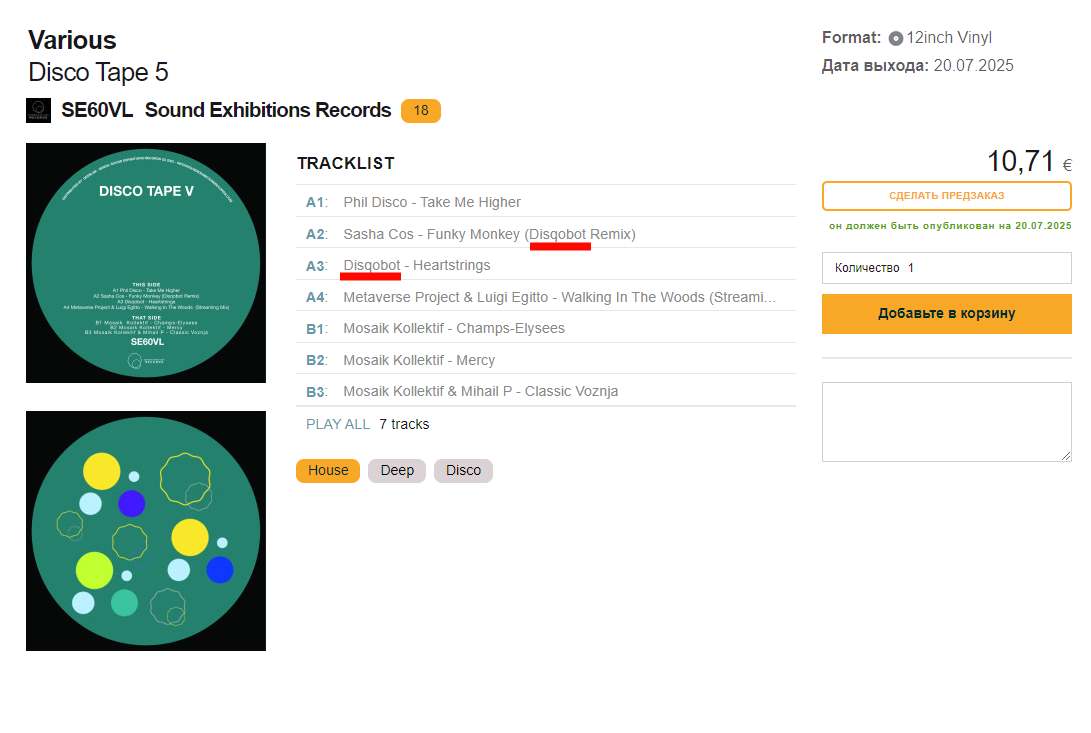This screenshot has height=733, width=1091.
Task: Click Добавьте в корзину add to cart button
Action: click(x=946, y=313)
